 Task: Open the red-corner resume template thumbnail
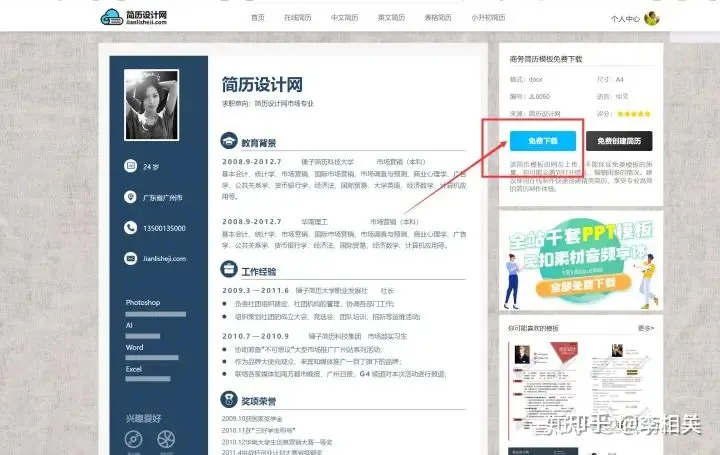tap(543, 391)
